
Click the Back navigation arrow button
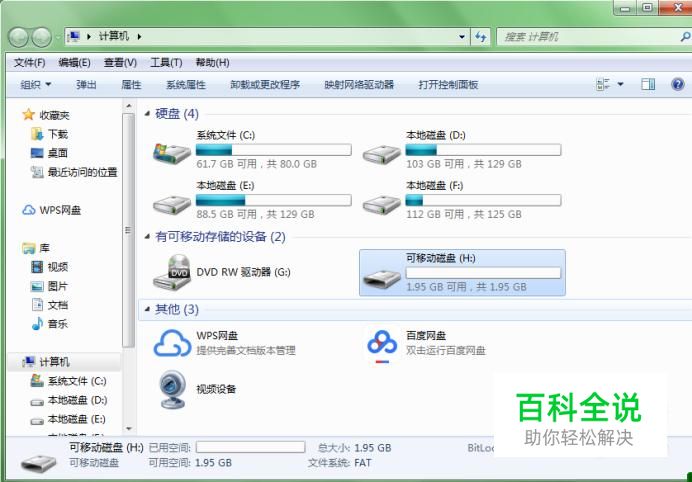click(19, 37)
